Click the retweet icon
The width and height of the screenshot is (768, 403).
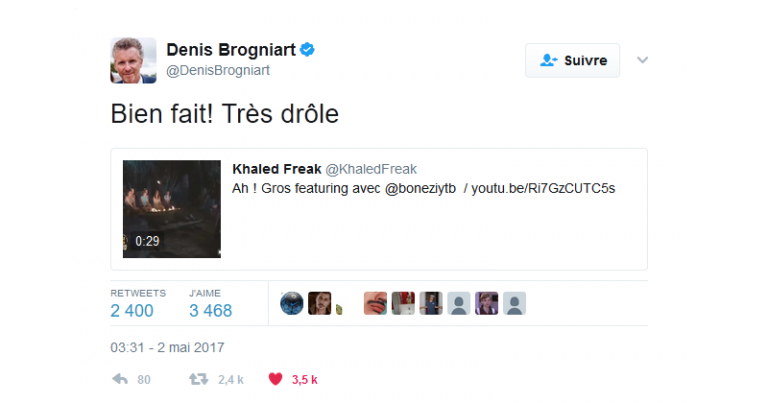point(199,379)
